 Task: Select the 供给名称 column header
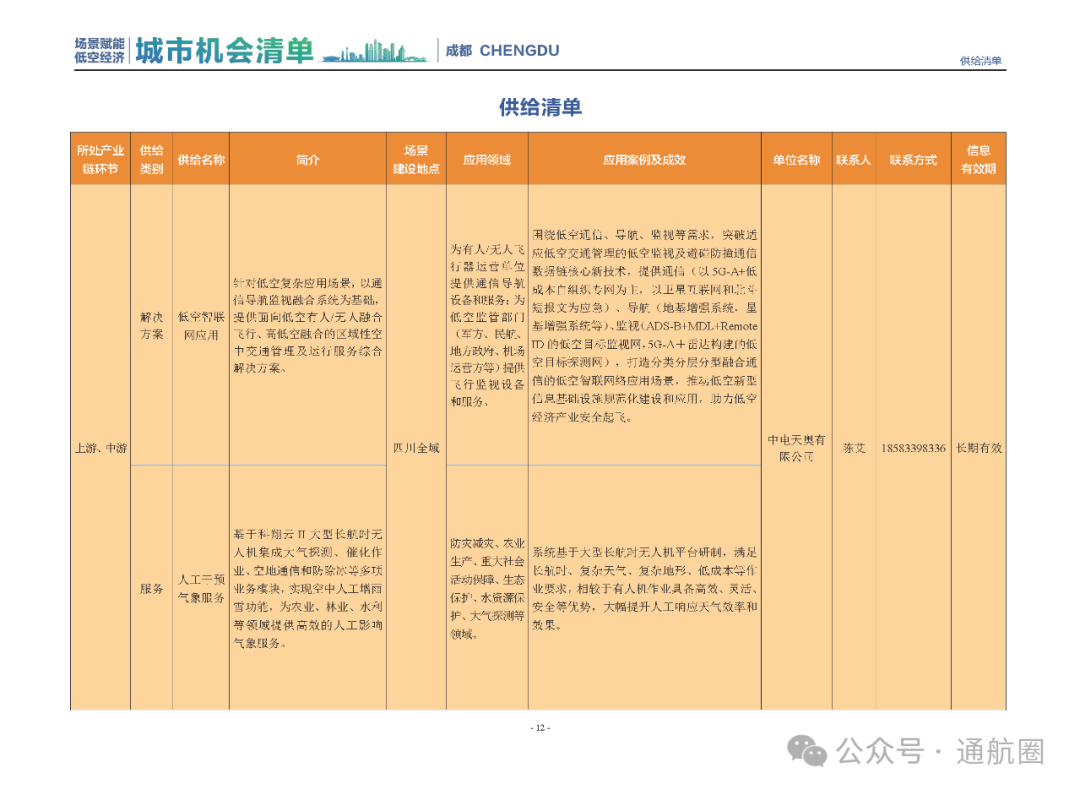[201, 160]
